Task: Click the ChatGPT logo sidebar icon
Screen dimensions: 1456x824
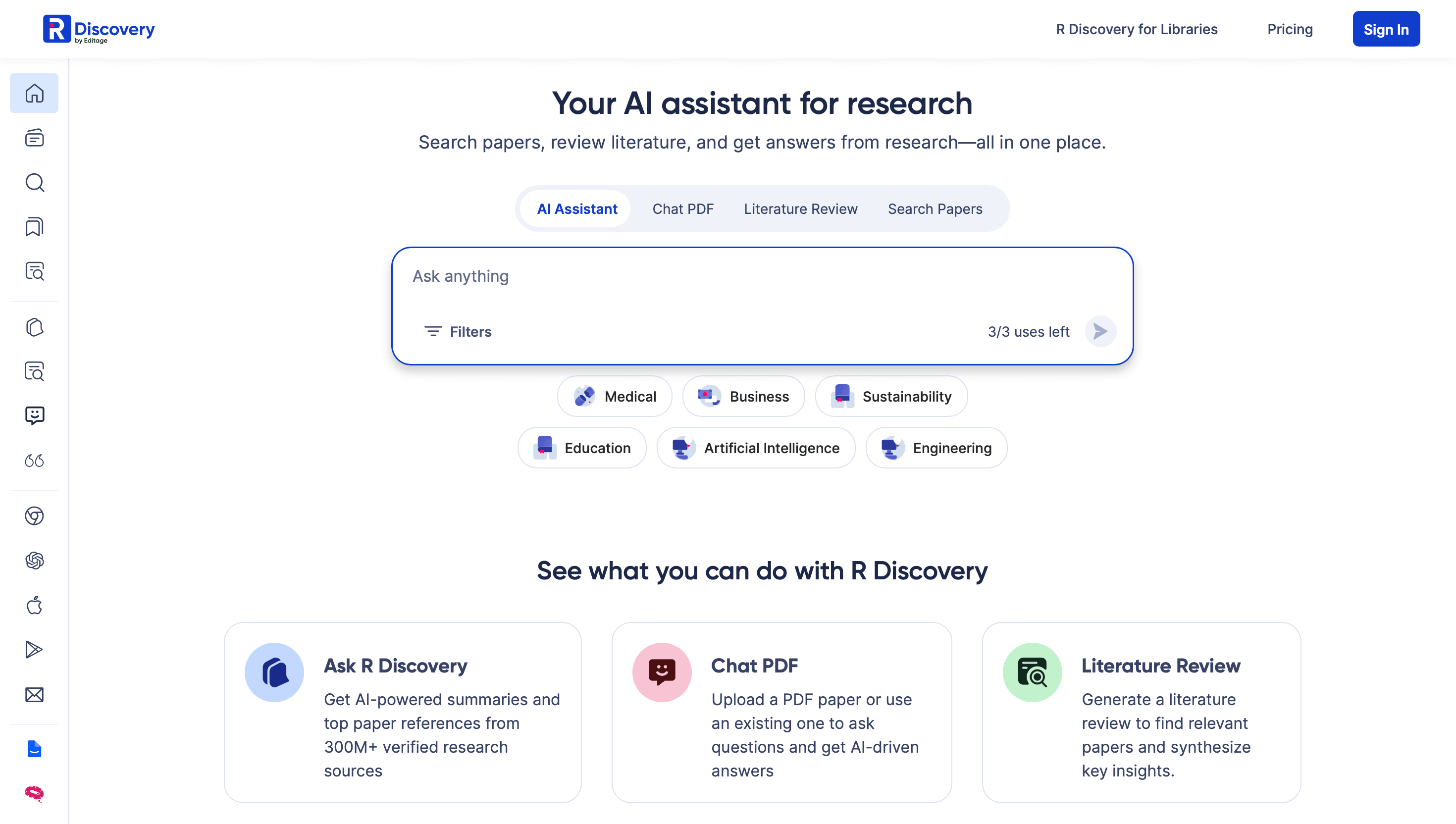Action: [34, 560]
